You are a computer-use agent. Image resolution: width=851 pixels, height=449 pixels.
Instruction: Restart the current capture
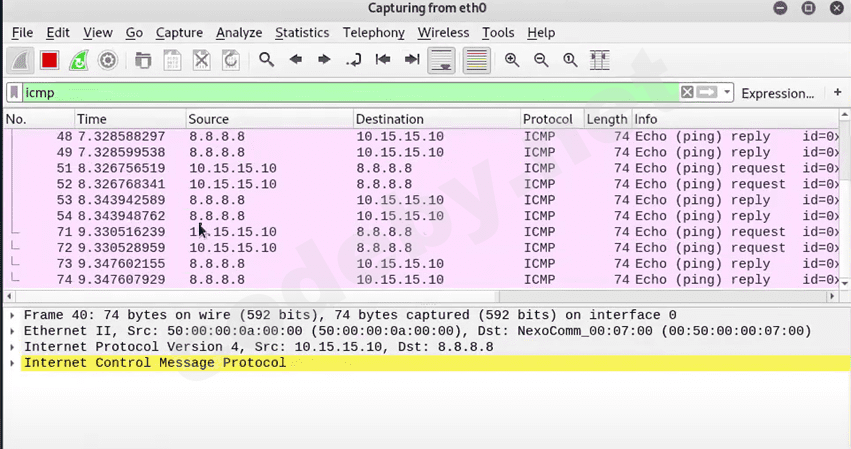78,60
